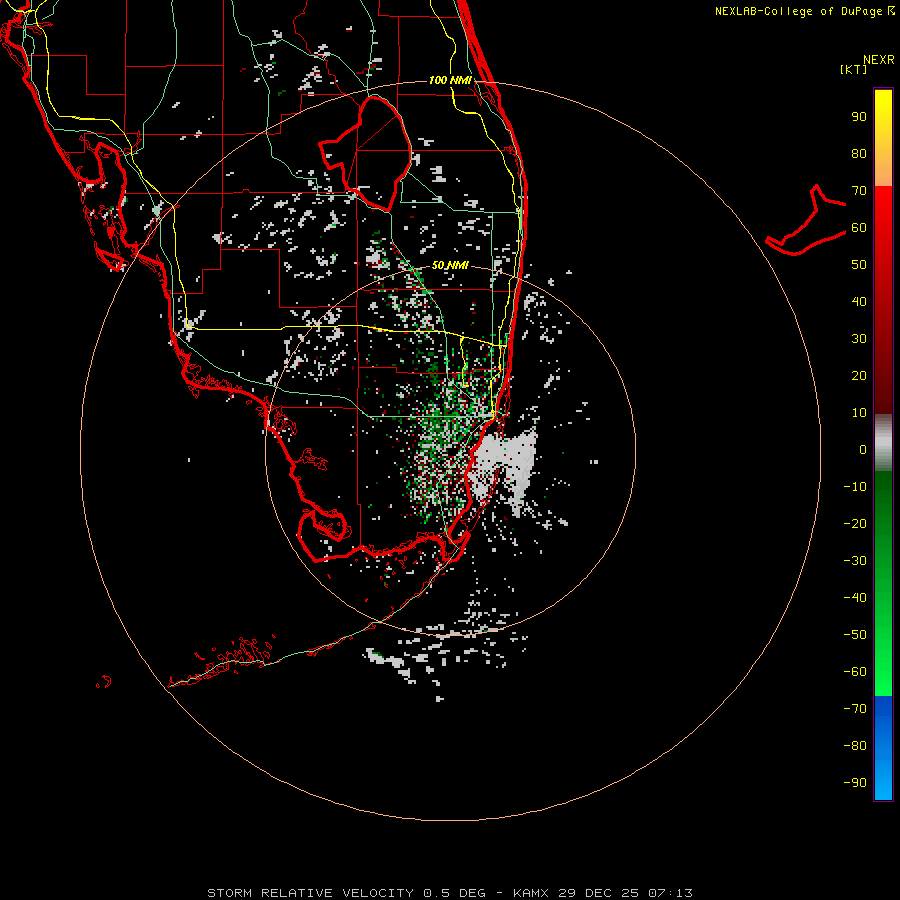This screenshot has height=900, width=900.
Task: Pick the blue segment of the velocity color bar
Action: (883, 748)
